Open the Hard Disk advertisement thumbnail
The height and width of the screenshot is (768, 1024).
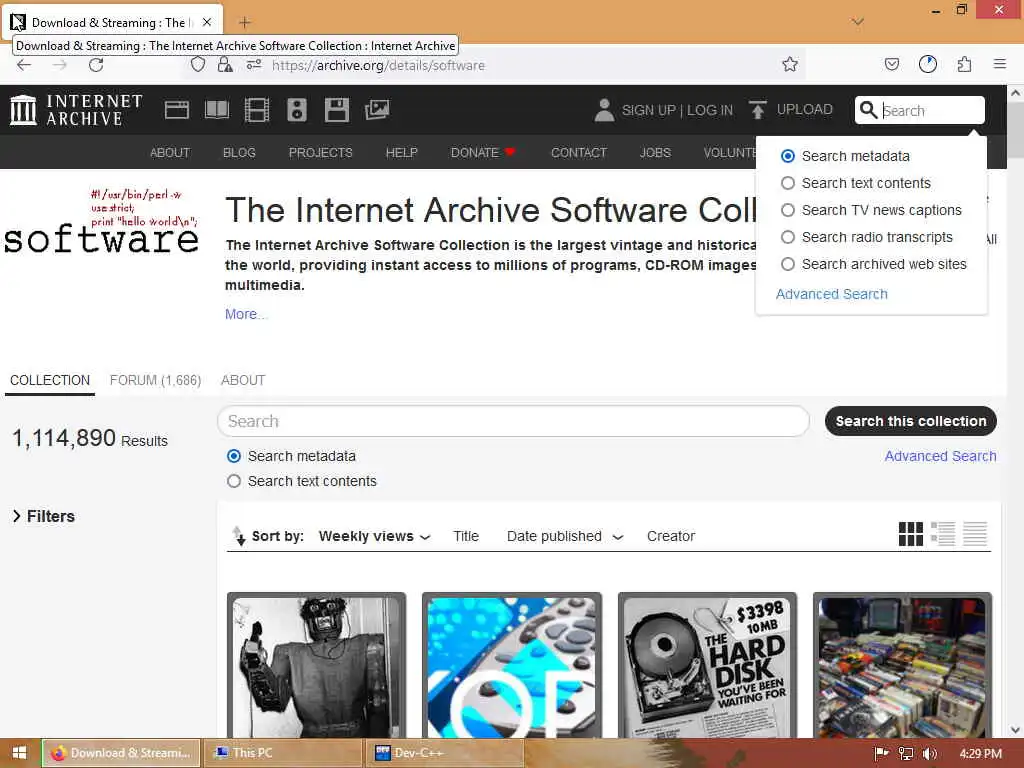pos(707,666)
